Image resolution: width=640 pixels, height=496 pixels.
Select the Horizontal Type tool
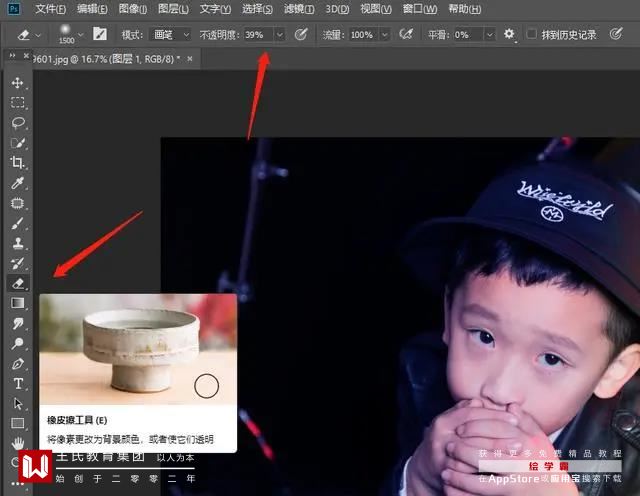(17, 383)
